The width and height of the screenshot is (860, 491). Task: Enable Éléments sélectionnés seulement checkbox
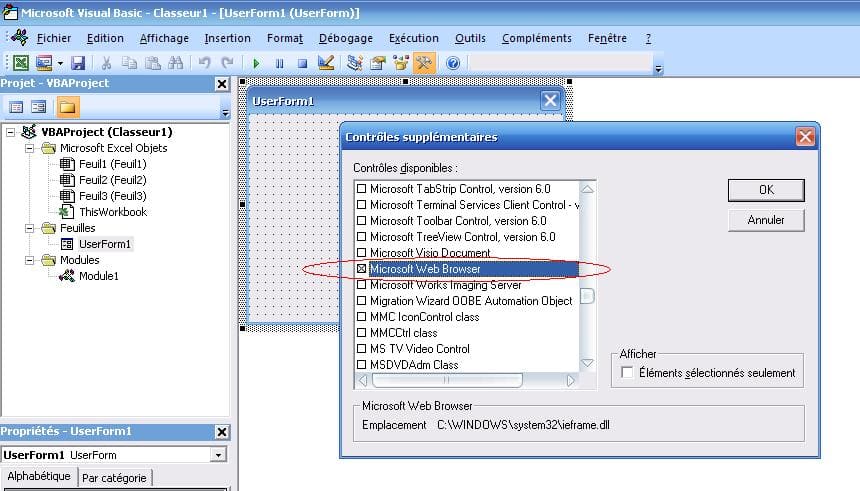click(626, 372)
